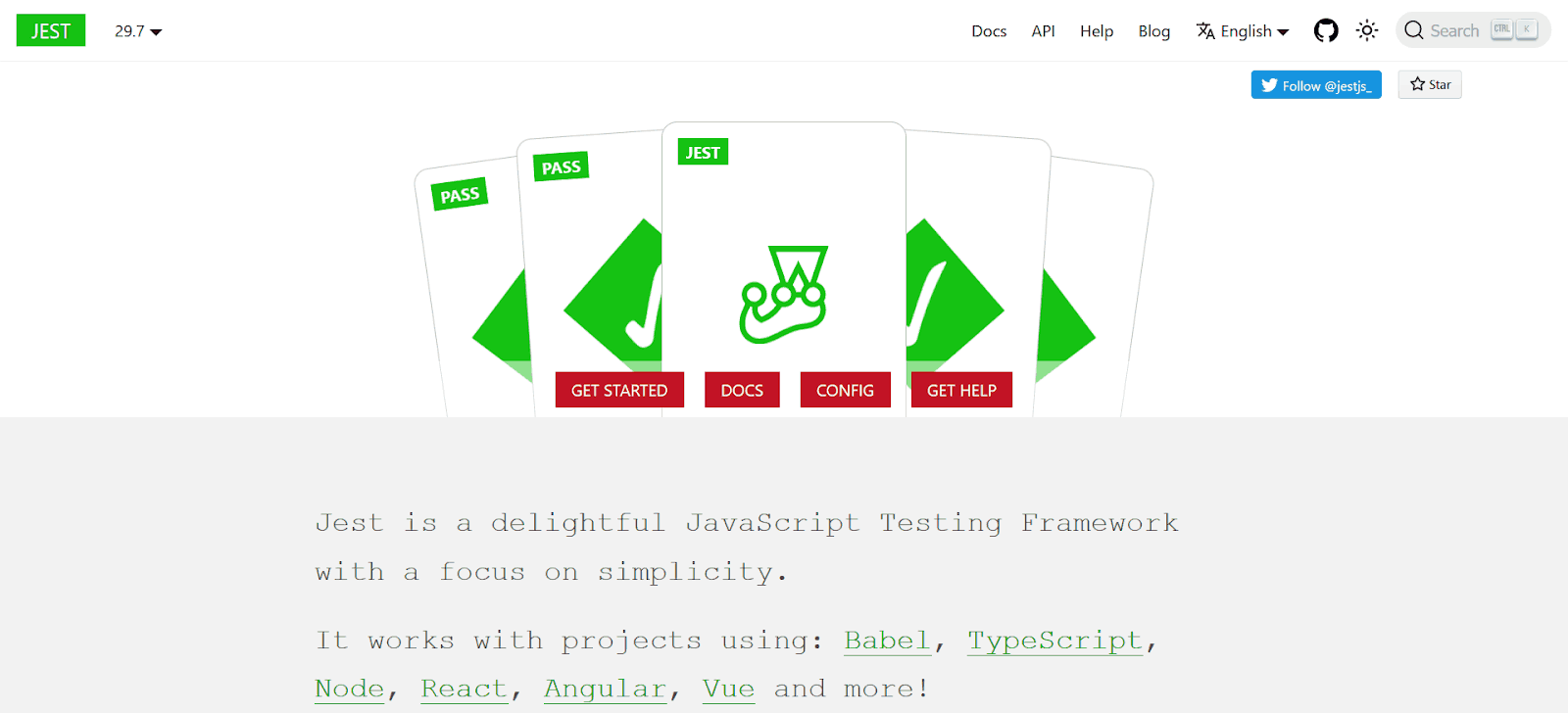1568x713 pixels.
Task: Expand the English language dropdown
Action: (x=1243, y=31)
